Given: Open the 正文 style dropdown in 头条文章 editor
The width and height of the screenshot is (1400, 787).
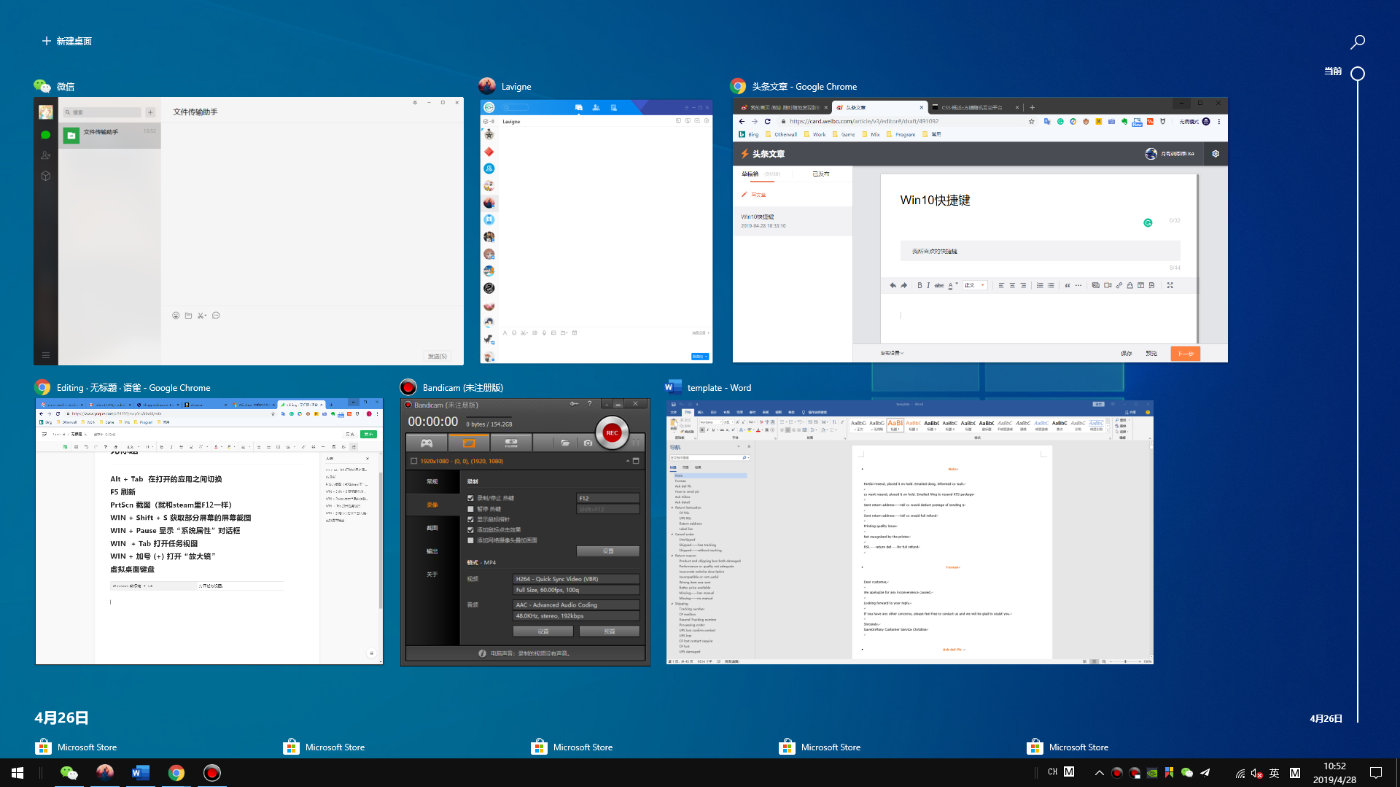Looking at the screenshot, I should (975, 285).
